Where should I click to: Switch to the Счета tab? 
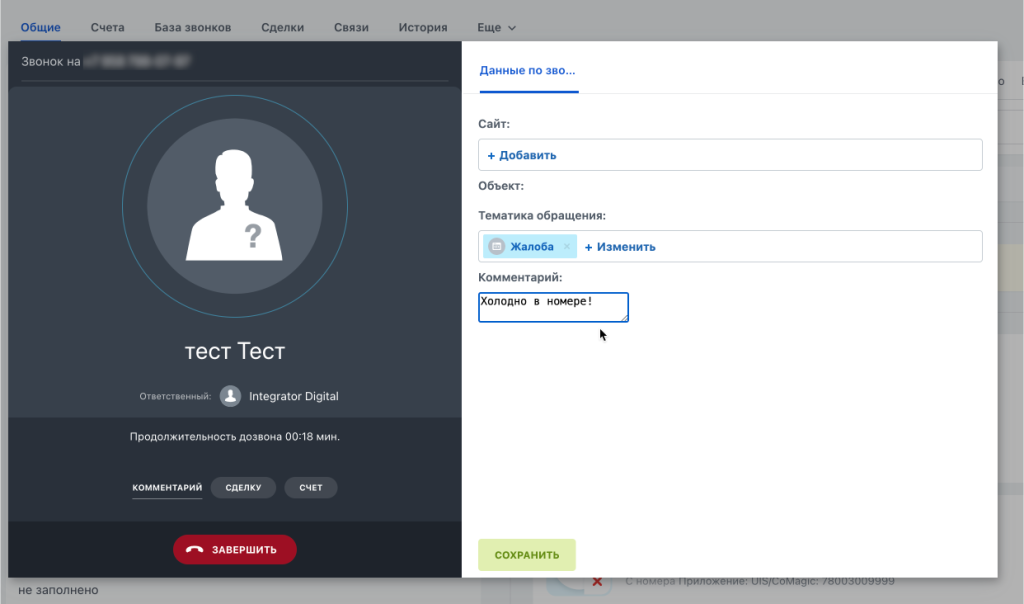tap(108, 28)
